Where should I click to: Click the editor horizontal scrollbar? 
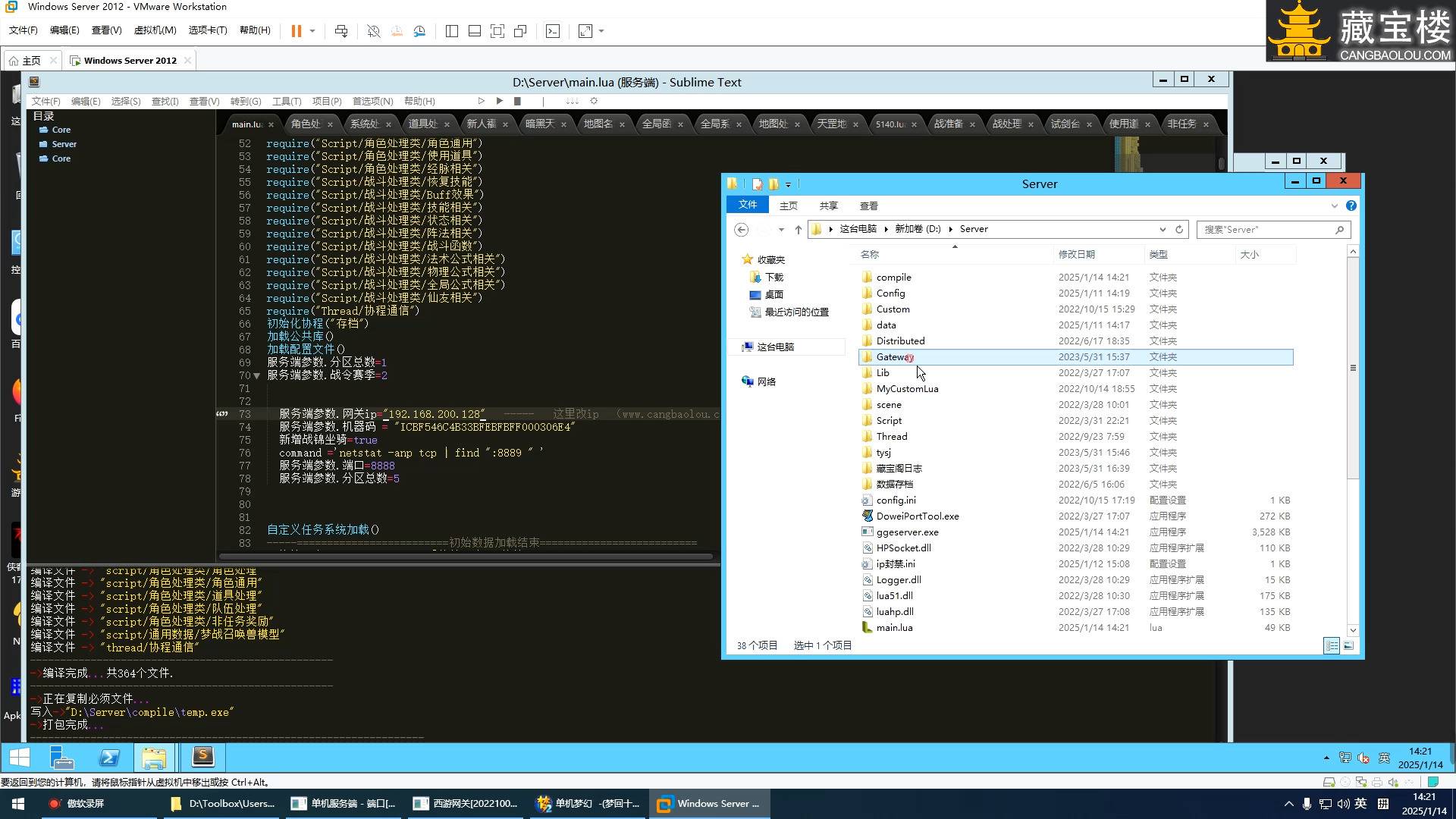[x=466, y=557]
